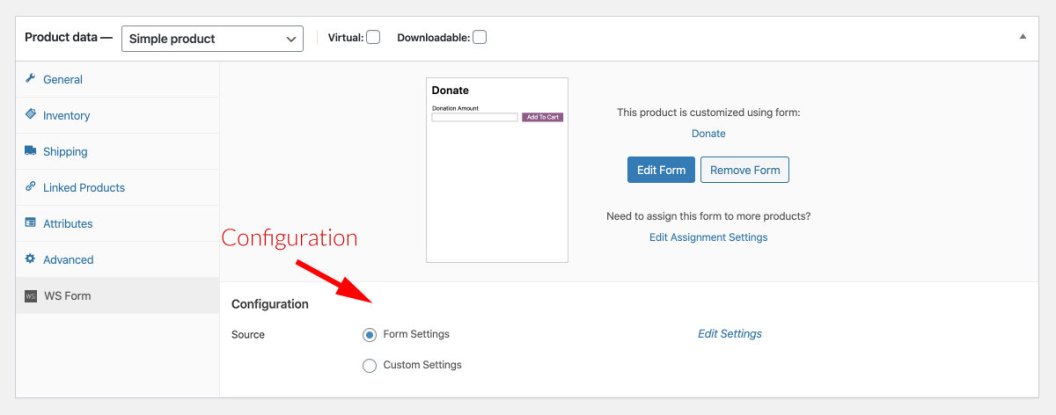Click the Shipping truck icon
1056x415 pixels.
tap(31, 151)
